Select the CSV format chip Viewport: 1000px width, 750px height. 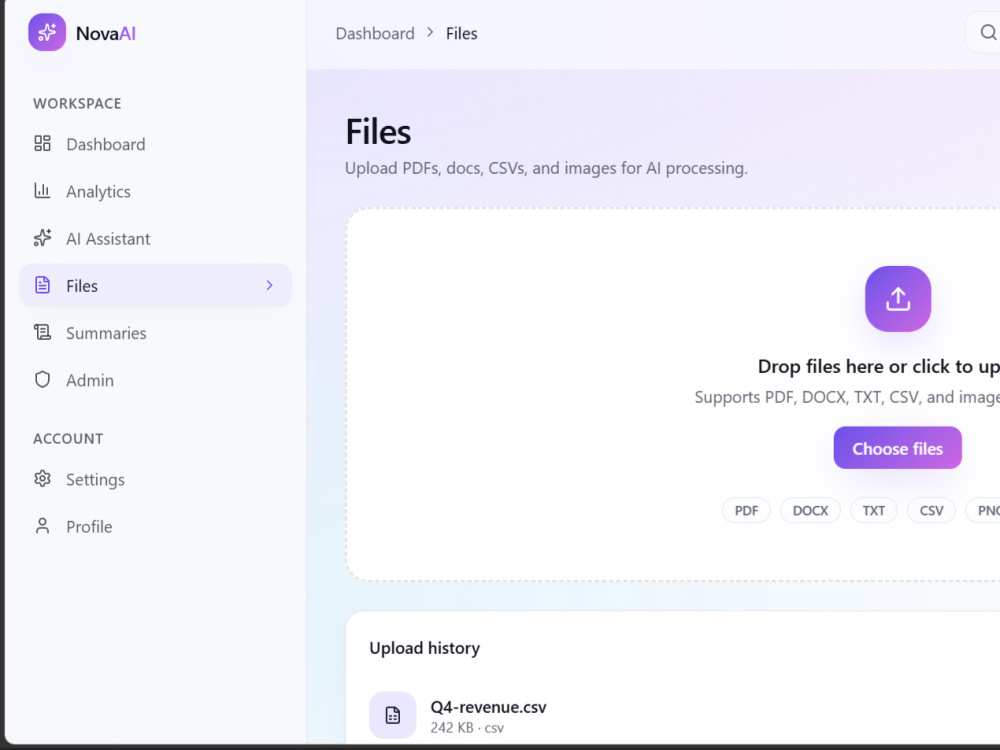click(x=931, y=511)
